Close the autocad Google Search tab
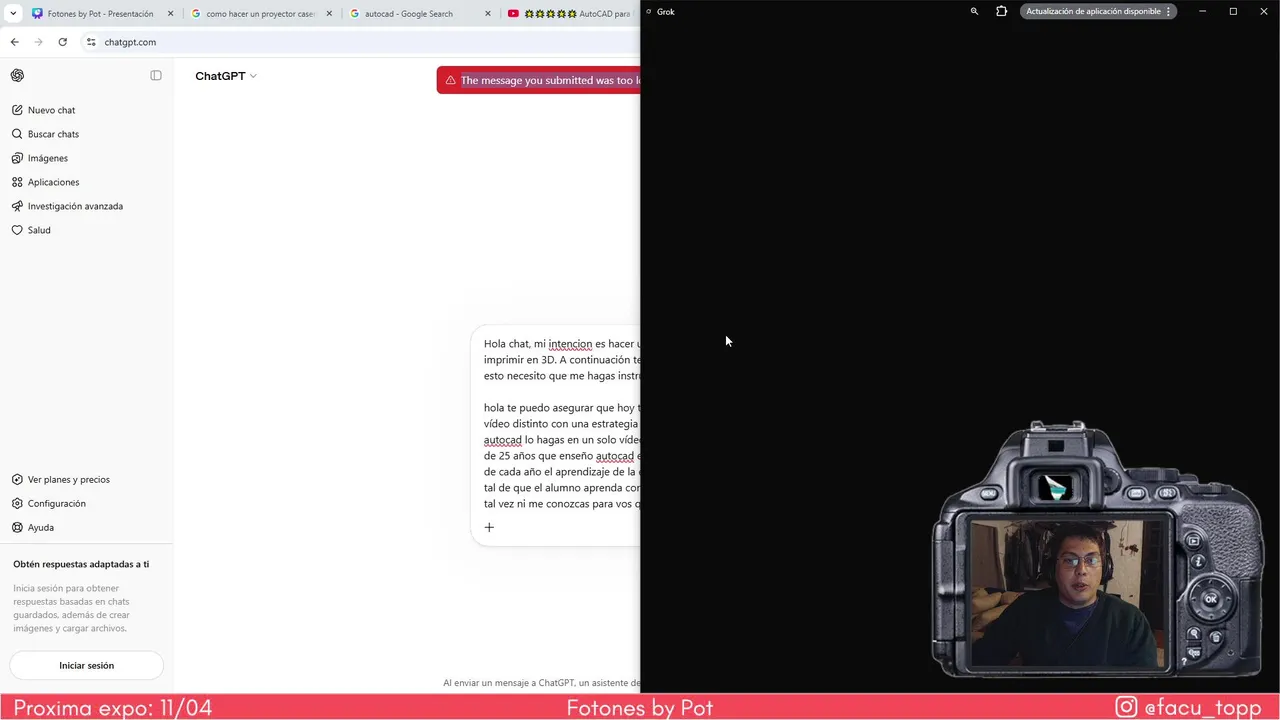 (x=488, y=14)
